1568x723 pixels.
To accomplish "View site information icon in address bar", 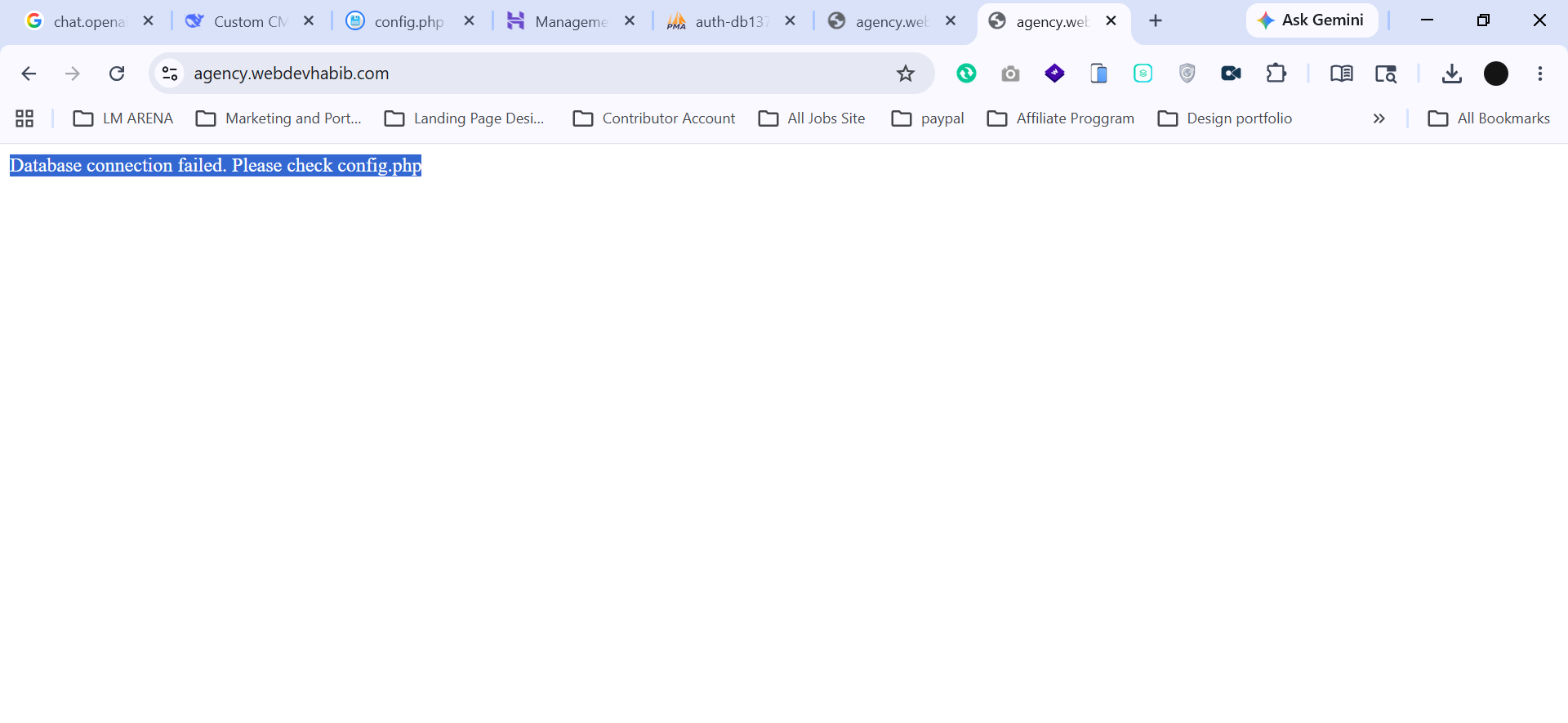I will (x=170, y=74).
